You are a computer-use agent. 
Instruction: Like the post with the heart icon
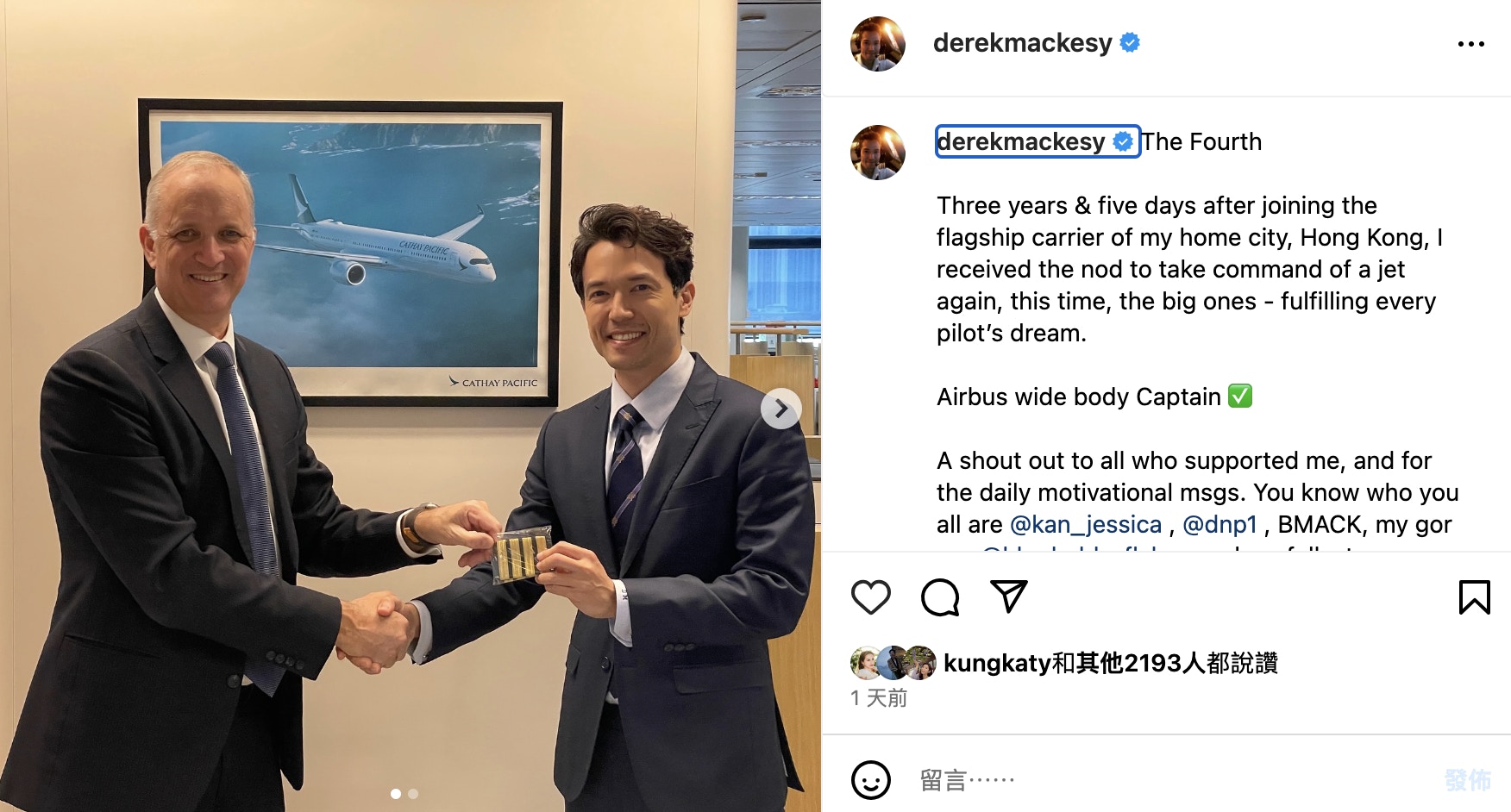pos(870,597)
